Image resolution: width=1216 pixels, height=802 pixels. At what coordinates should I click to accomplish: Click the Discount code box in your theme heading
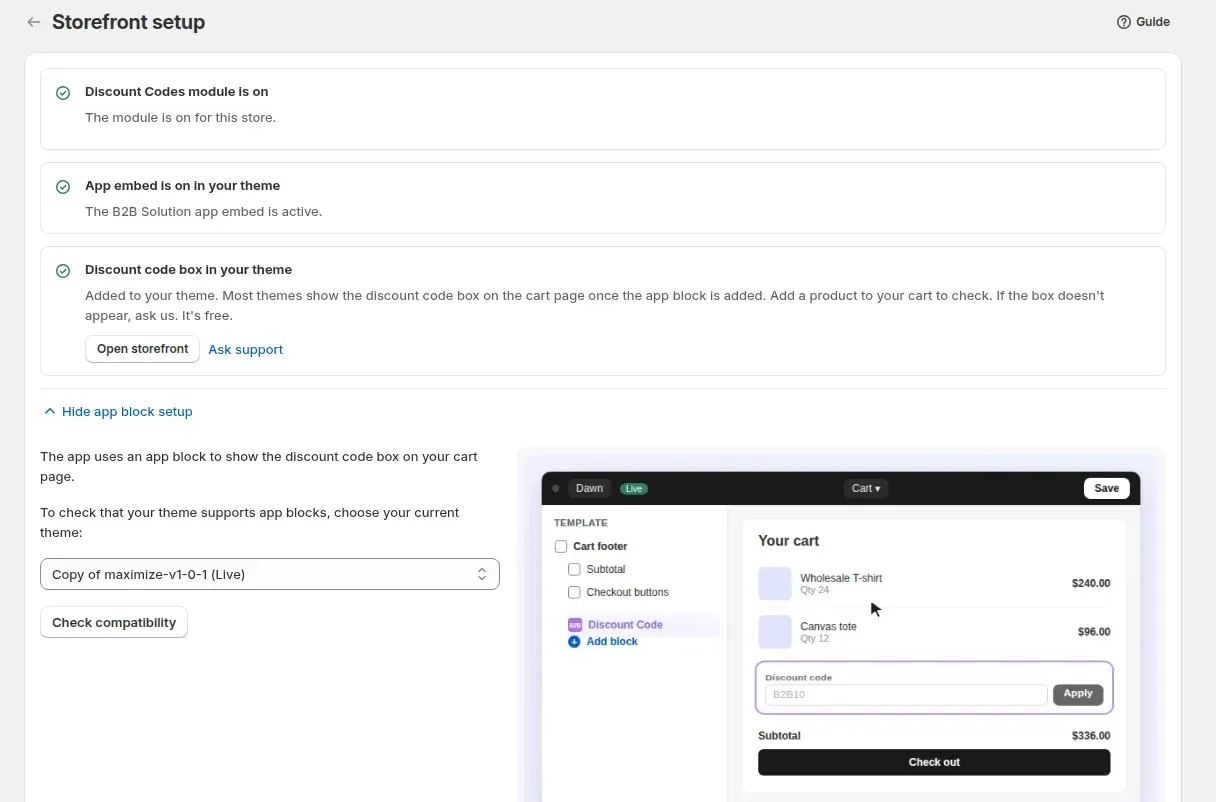(188, 269)
